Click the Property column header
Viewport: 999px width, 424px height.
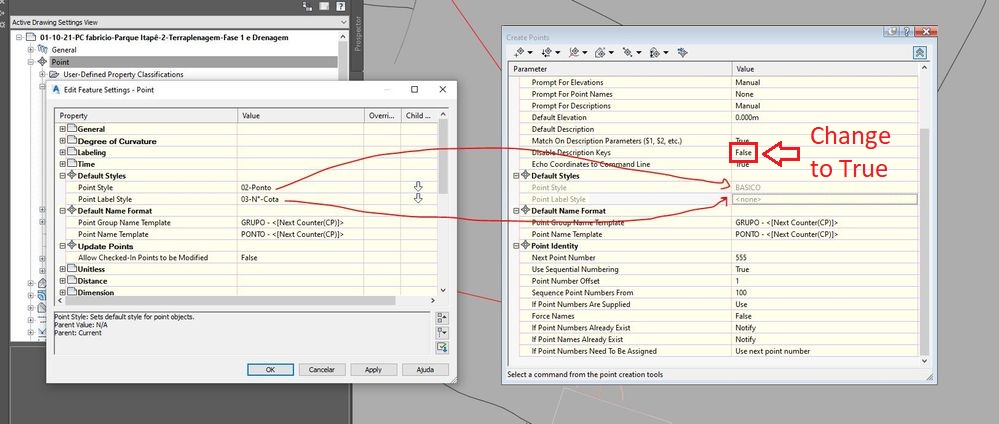147,116
